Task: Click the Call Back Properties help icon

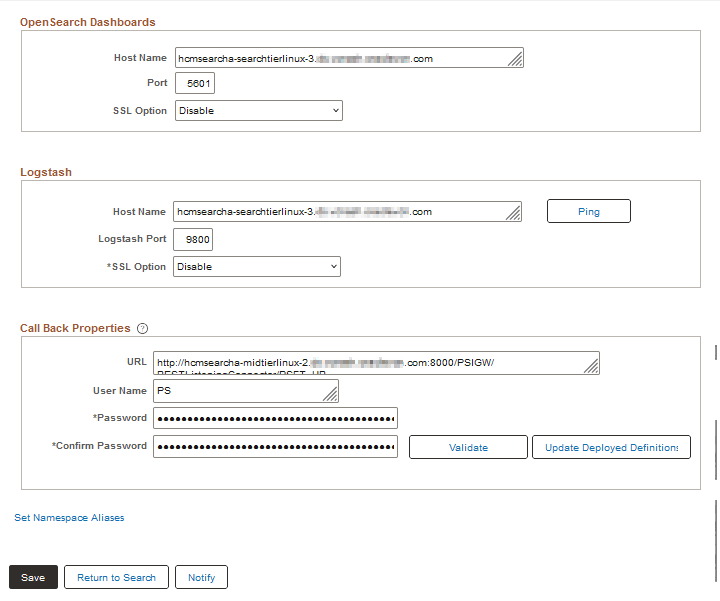Action: coord(142,328)
